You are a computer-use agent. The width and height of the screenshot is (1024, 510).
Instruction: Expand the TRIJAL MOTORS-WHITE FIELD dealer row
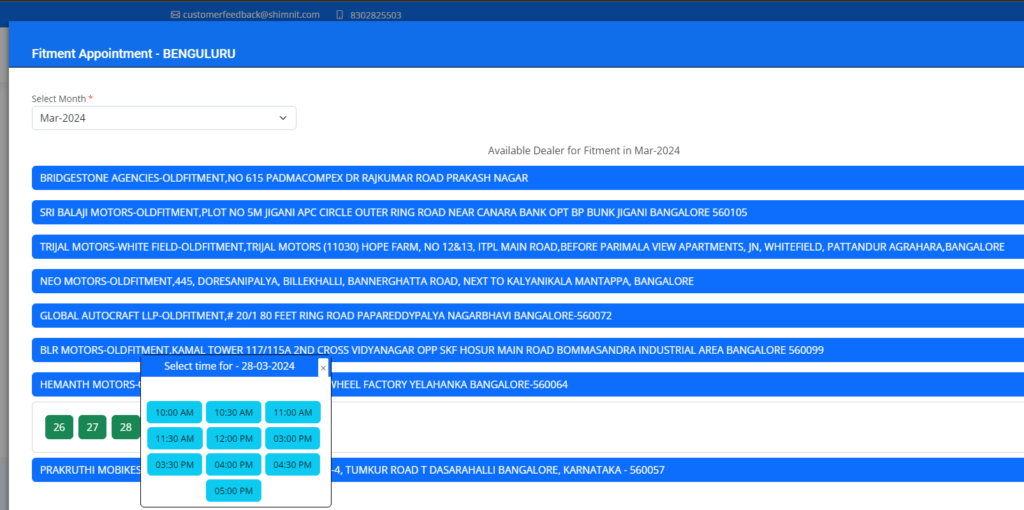(x=528, y=247)
